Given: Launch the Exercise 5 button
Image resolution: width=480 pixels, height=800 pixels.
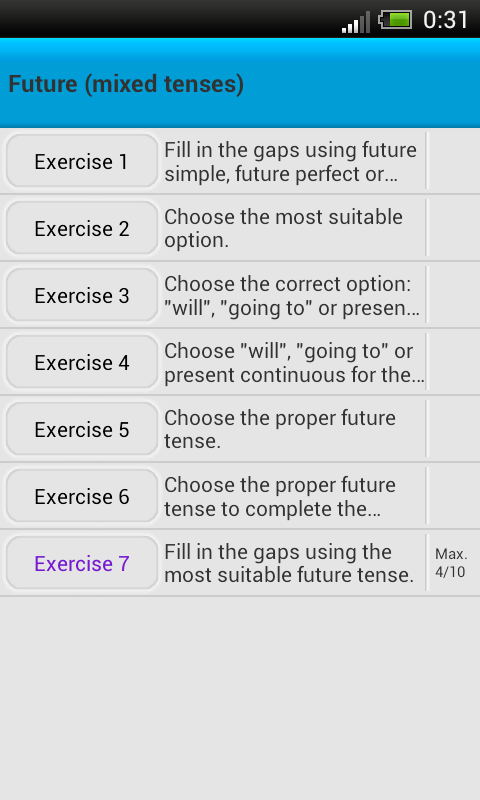Looking at the screenshot, I should (82, 429).
